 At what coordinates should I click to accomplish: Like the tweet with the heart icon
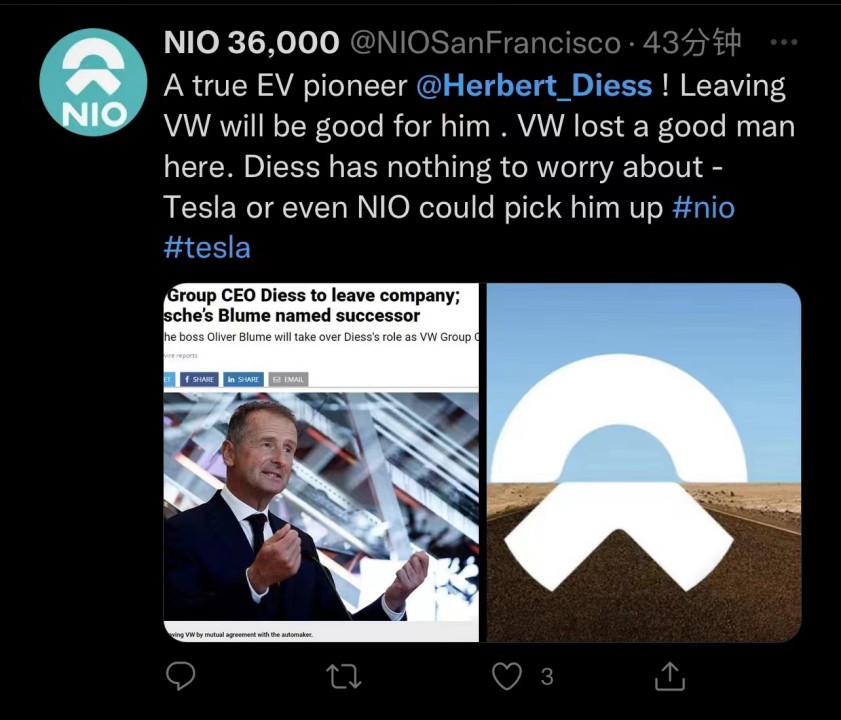tap(508, 677)
